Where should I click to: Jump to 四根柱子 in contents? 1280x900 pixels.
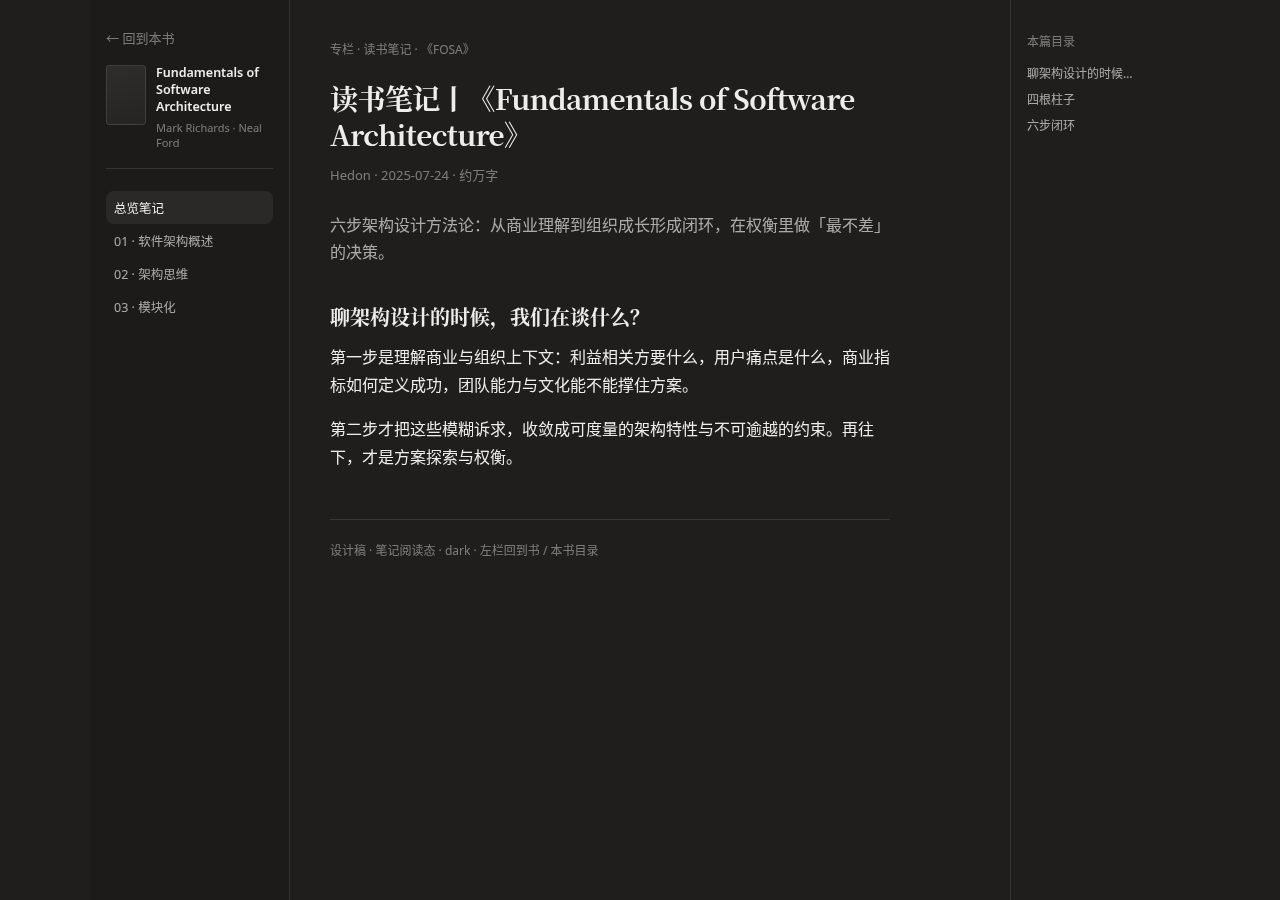[x=1051, y=99]
